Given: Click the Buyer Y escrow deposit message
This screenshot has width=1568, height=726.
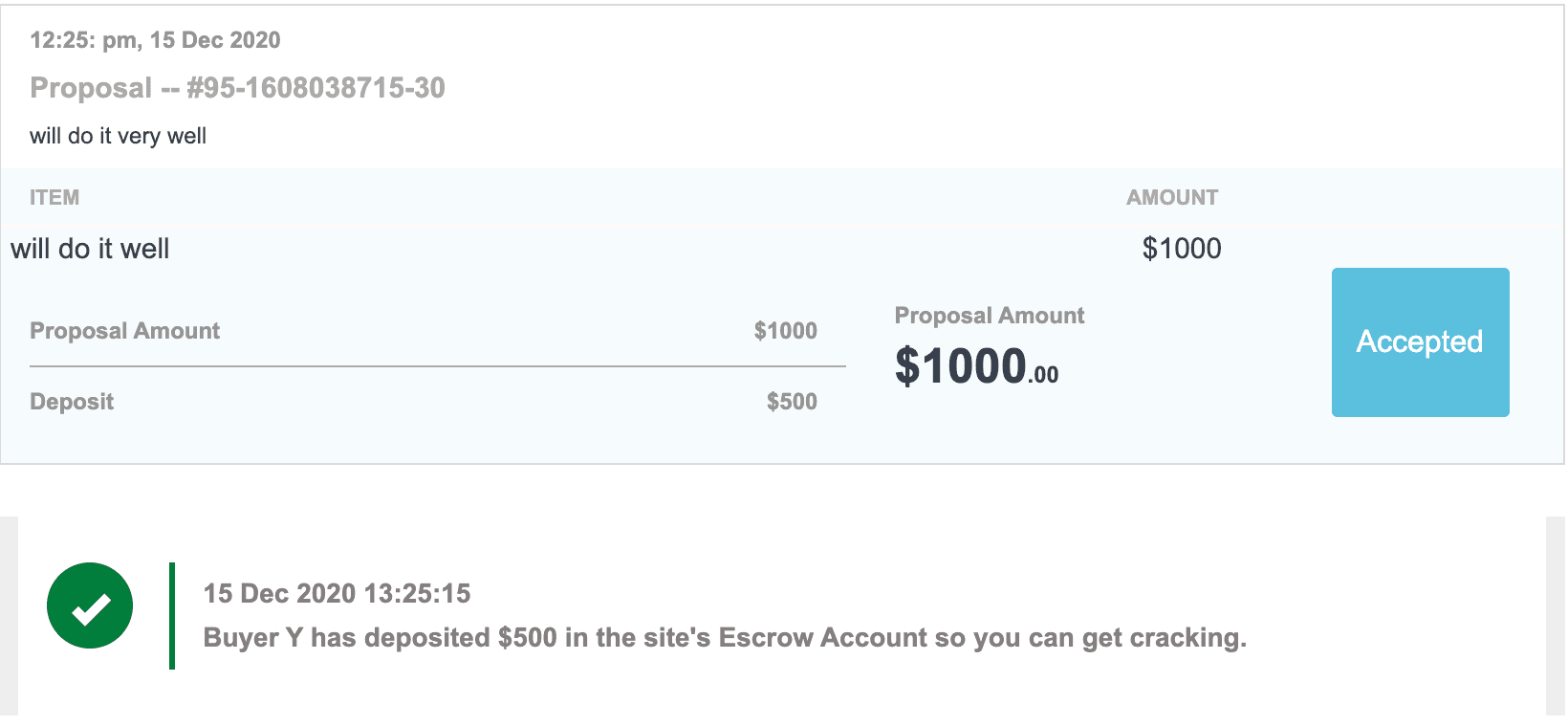Looking at the screenshot, I should (x=725, y=638).
